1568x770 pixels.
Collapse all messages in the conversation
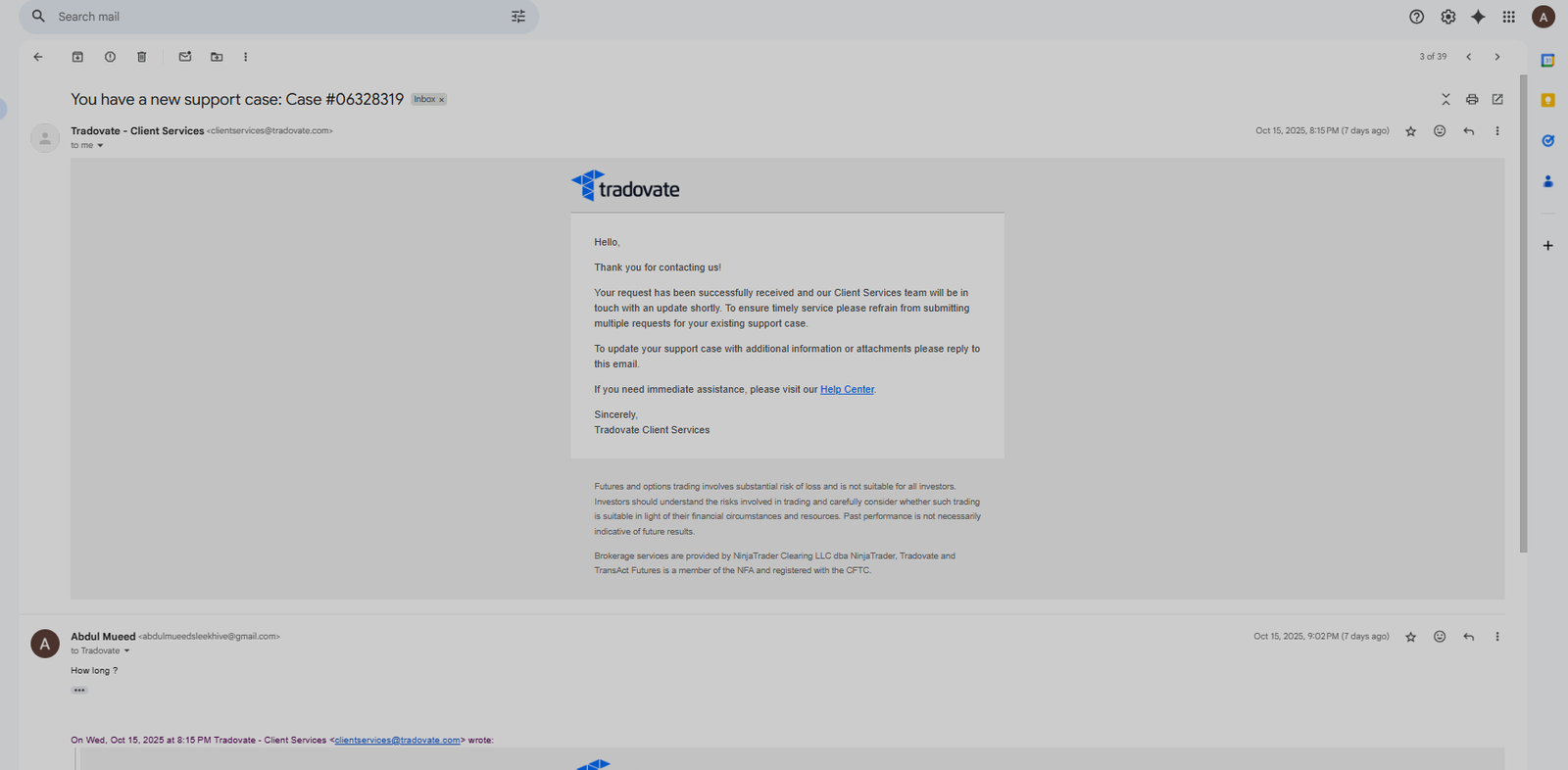[1445, 100]
